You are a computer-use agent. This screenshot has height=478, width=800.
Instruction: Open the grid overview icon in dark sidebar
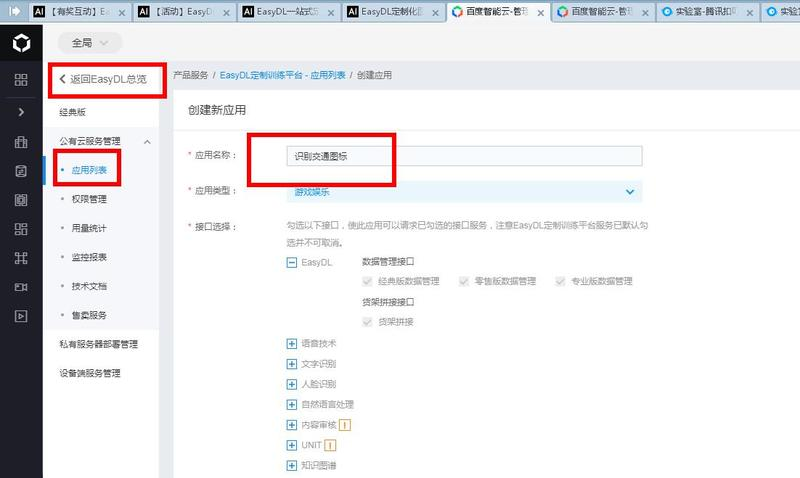(21, 80)
